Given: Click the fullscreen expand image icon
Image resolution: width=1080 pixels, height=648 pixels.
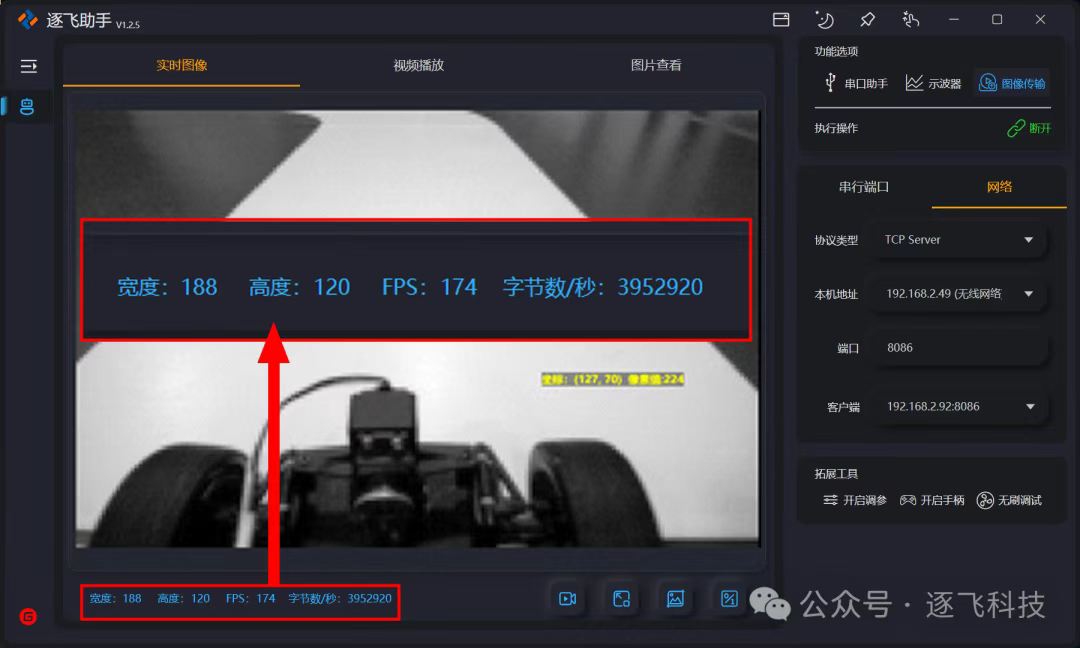Looking at the screenshot, I should point(621,598).
